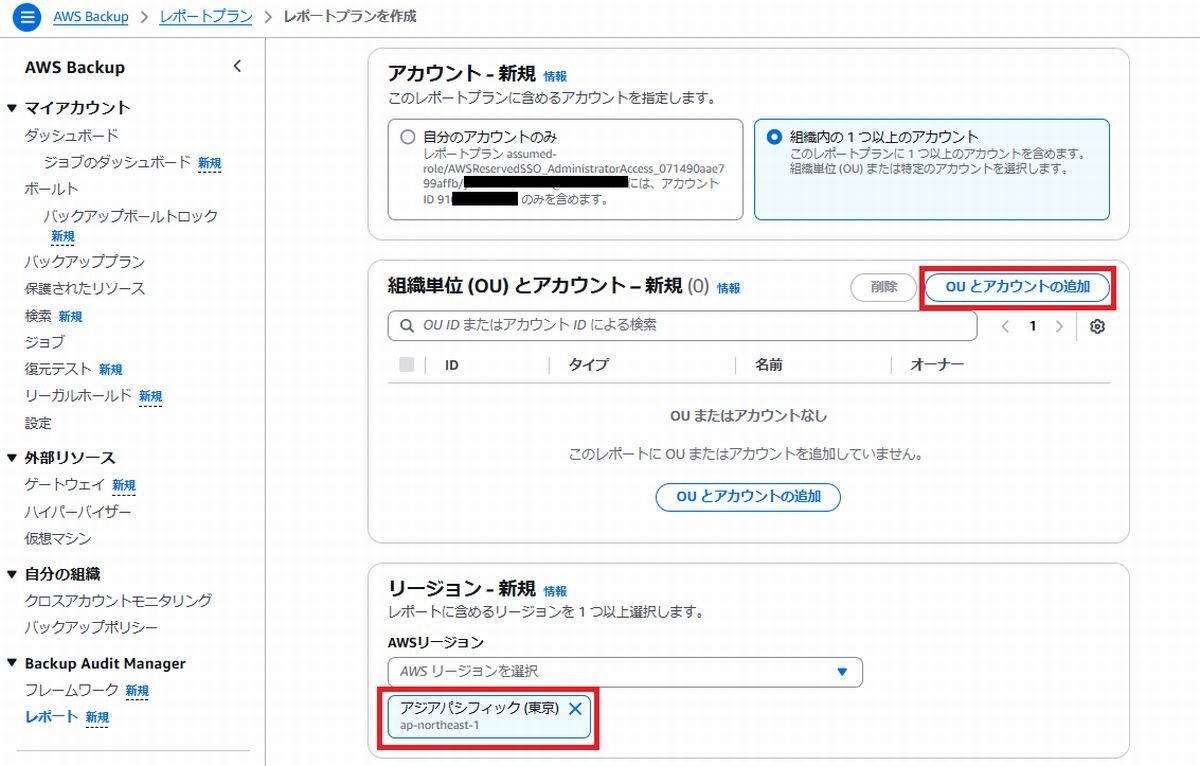1200x766 pixels.
Task: Click the AWS Backup breadcrumb link
Action: pyautogui.click(x=90, y=16)
